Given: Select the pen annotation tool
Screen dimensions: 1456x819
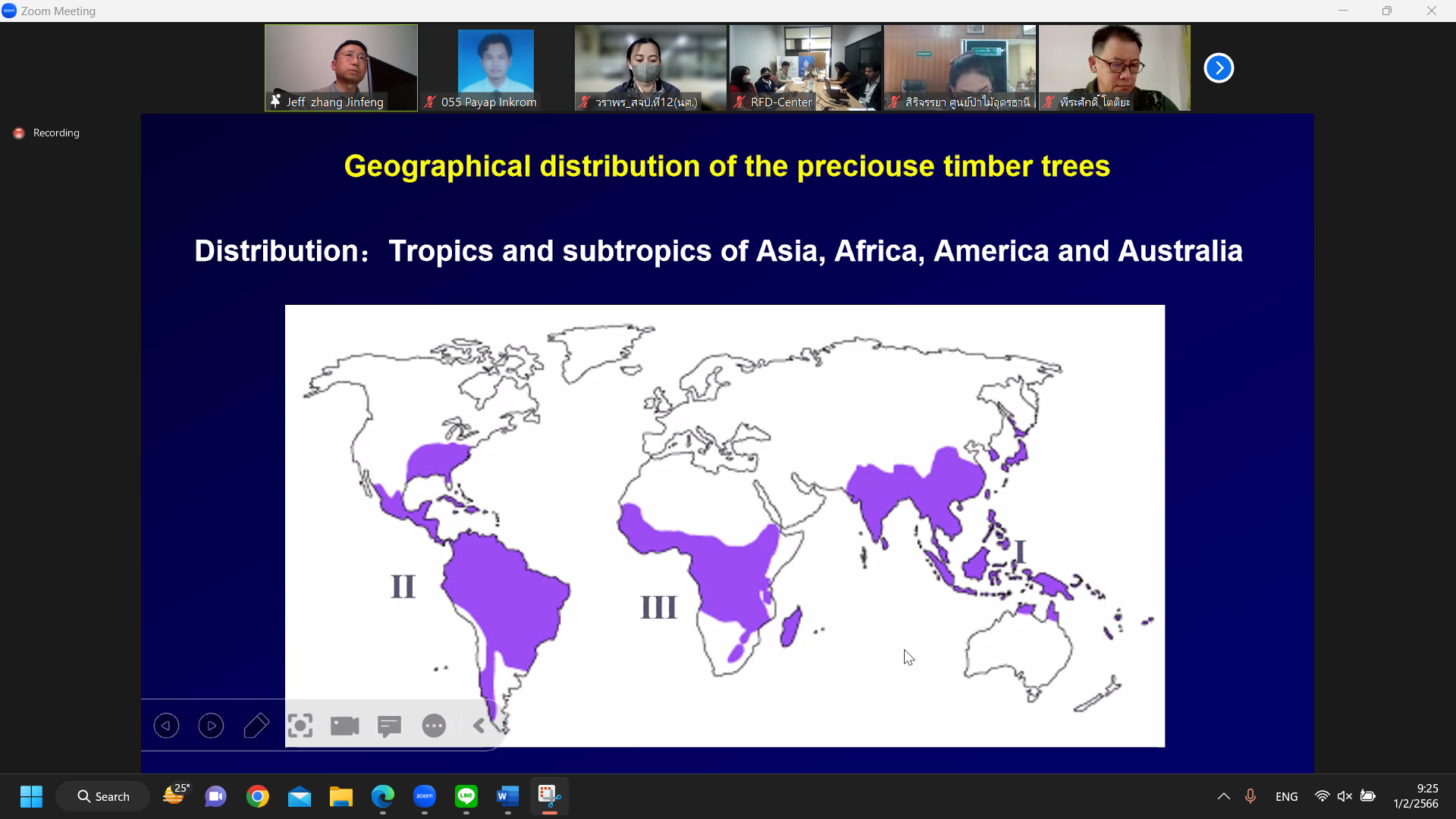Looking at the screenshot, I should [x=256, y=726].
